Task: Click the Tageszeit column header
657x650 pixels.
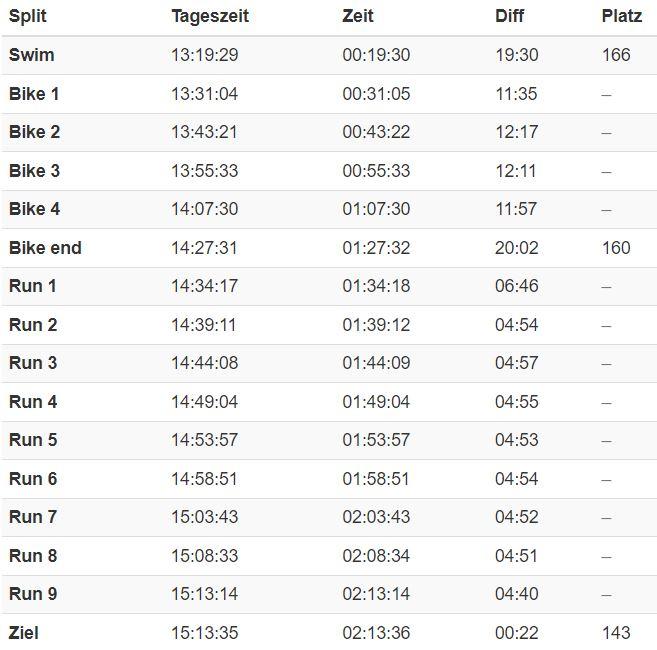Action: pyautogui.click(x=210, y=16)
